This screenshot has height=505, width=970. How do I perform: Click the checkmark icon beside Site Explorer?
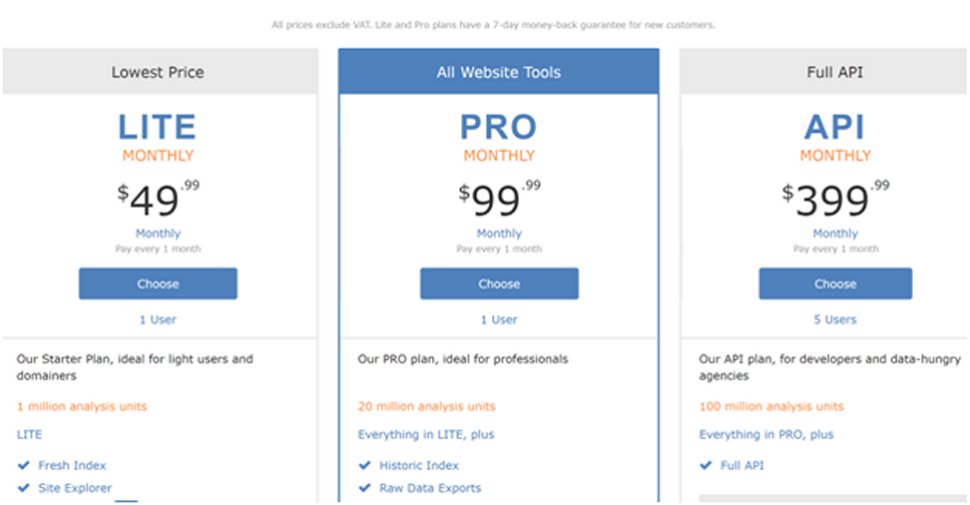[24, 488]
